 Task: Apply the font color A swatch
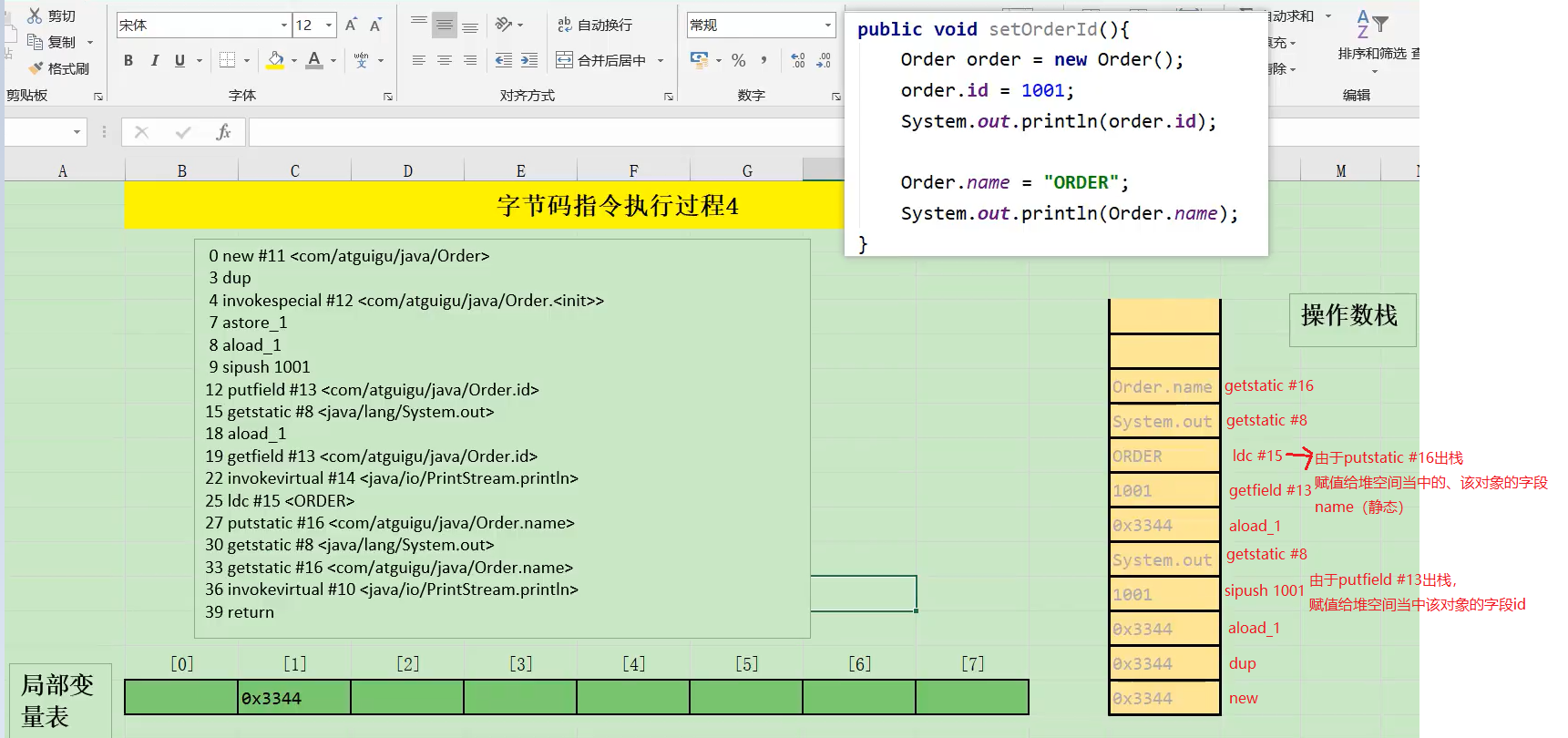314,60
